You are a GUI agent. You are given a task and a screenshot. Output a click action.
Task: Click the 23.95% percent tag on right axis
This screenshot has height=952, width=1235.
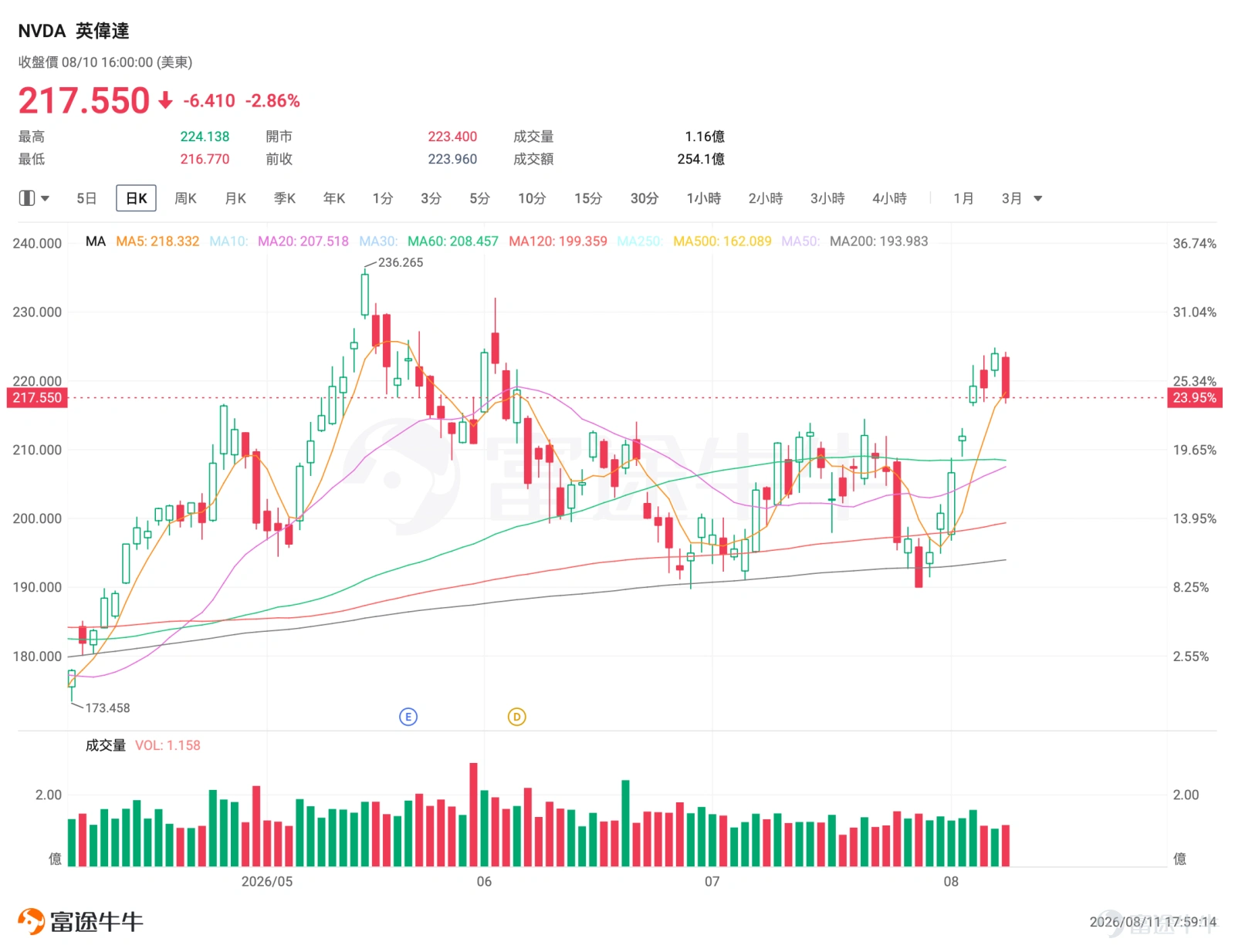1194,398
